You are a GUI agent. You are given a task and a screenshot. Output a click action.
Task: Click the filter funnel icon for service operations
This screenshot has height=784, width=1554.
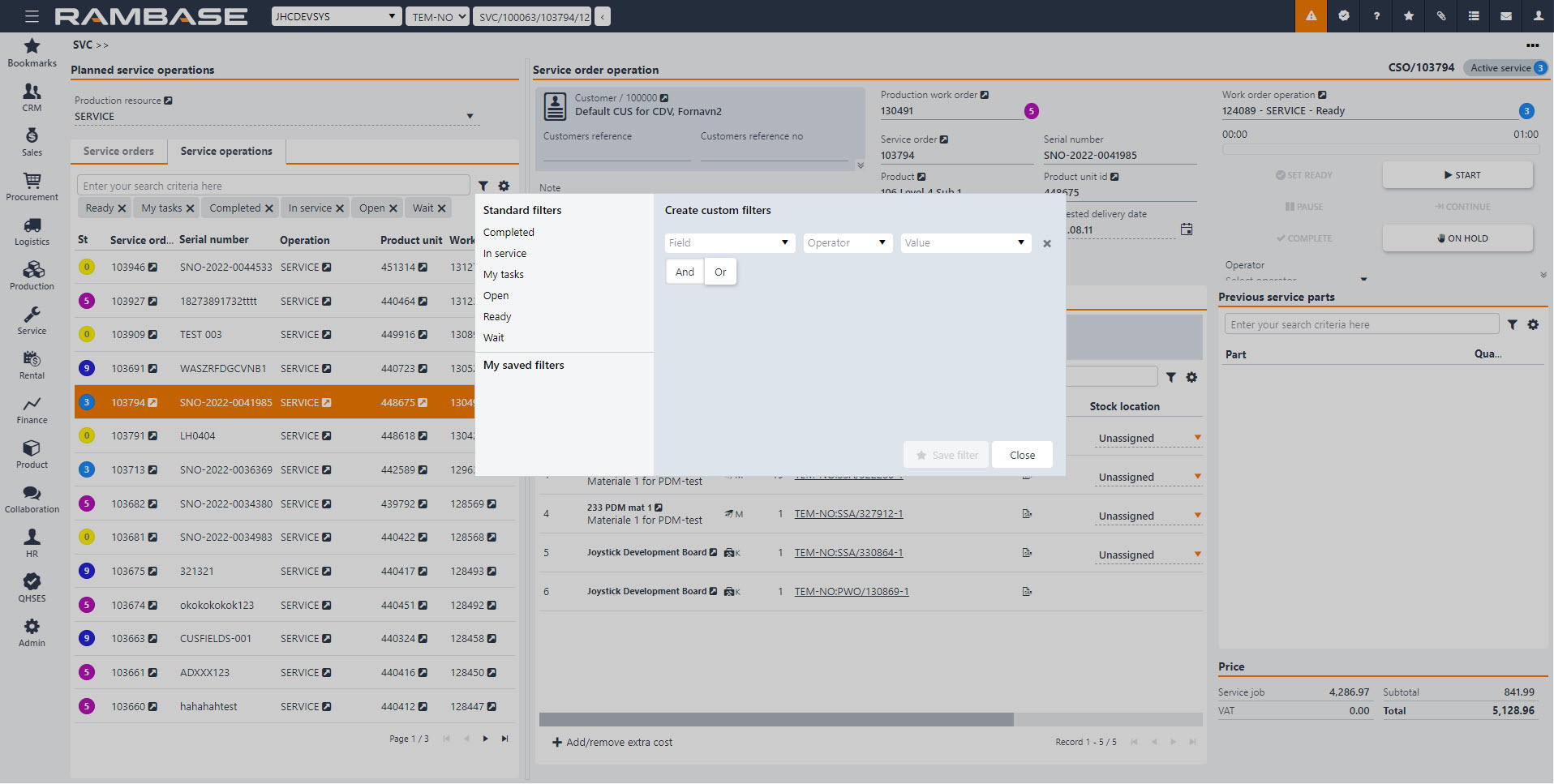[483, 186]
